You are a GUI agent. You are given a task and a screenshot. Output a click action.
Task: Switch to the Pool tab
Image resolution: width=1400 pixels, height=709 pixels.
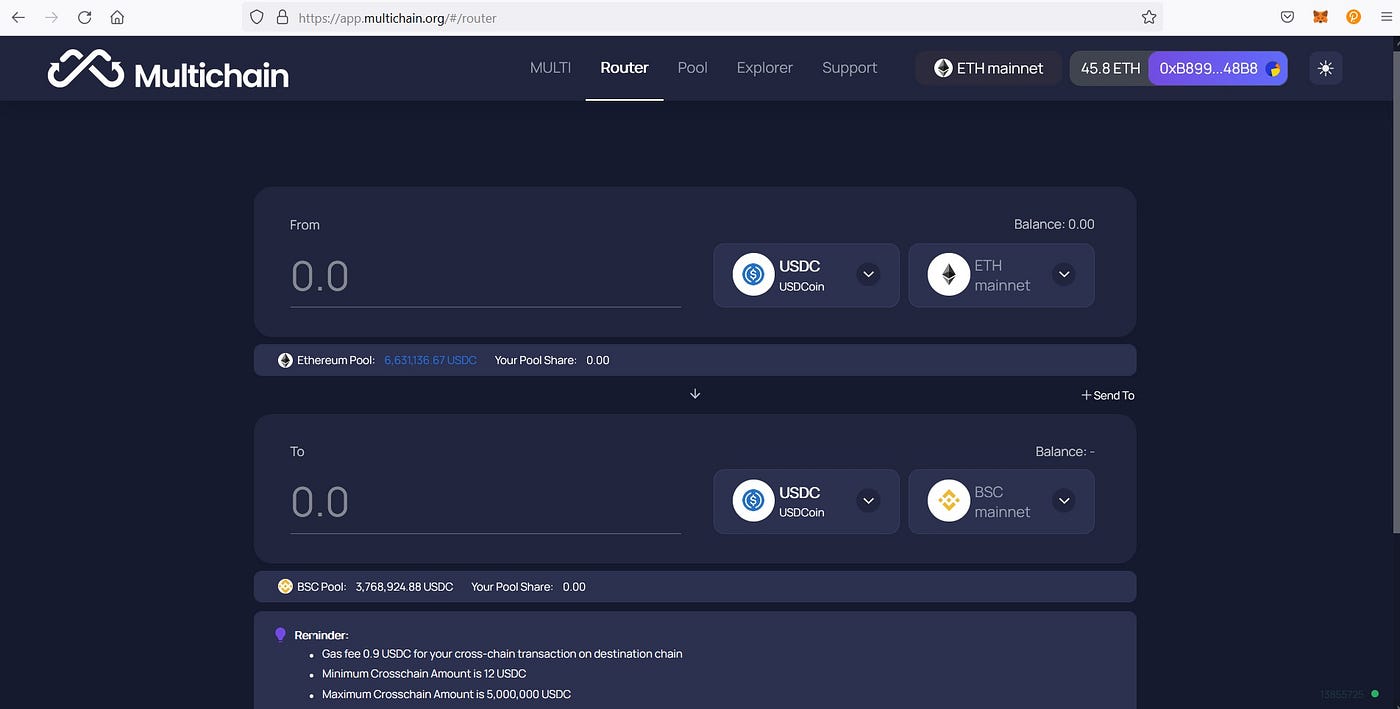click(x=692, y=68)
